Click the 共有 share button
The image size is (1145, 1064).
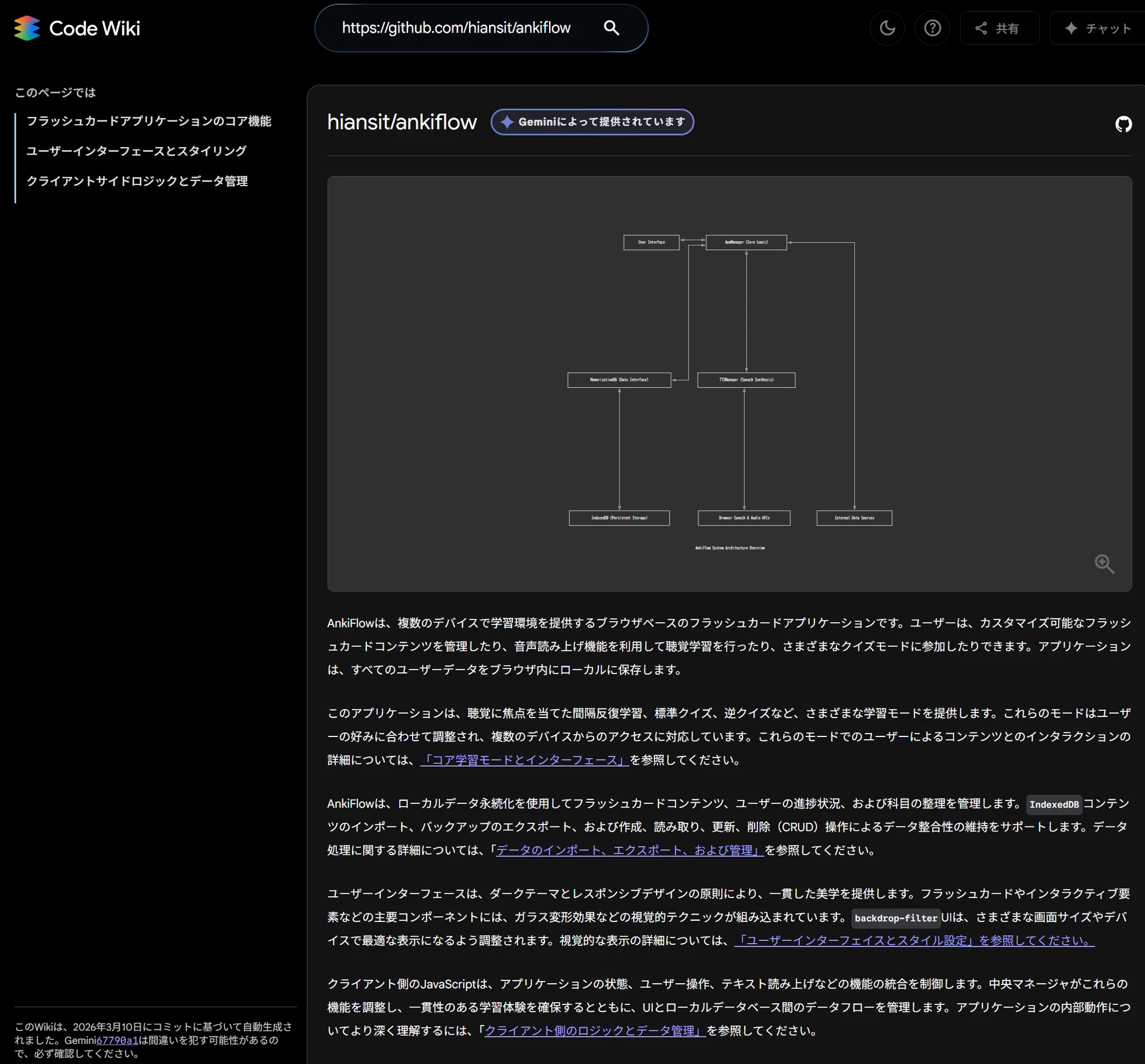[x=1000, y=27]
